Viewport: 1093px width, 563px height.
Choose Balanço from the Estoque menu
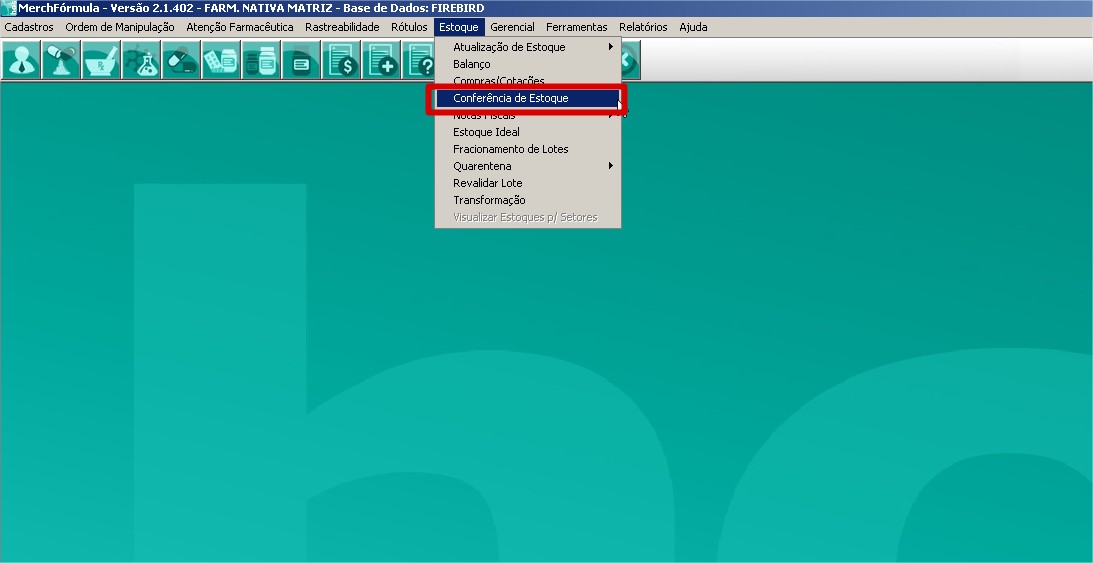point(472,64)
